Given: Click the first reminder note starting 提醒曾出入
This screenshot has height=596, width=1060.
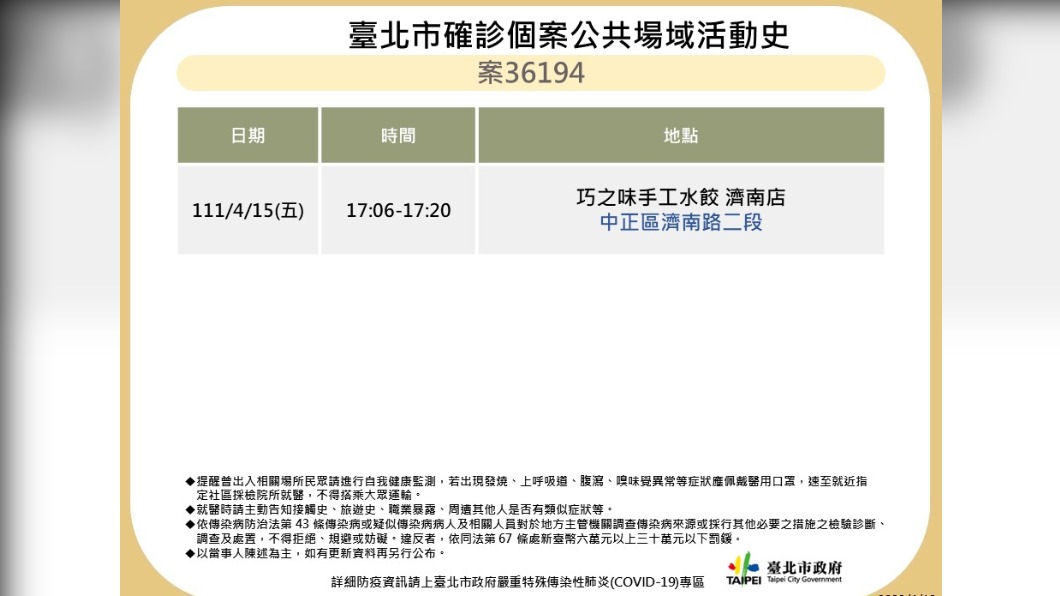Looking at the screenshot, I should pyautogui.click(x=526, y=488).
